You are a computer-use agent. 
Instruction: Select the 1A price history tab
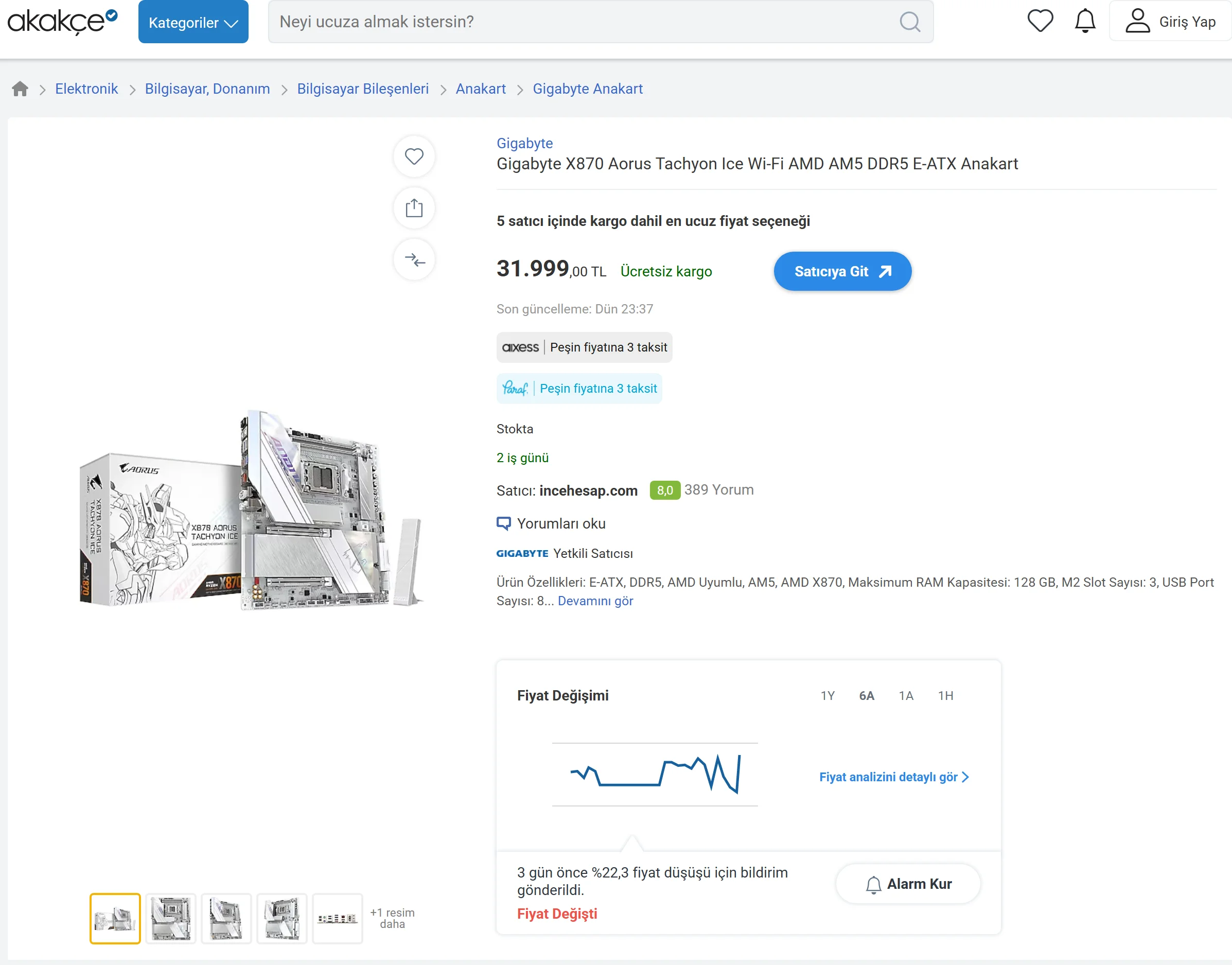[906, 695]
